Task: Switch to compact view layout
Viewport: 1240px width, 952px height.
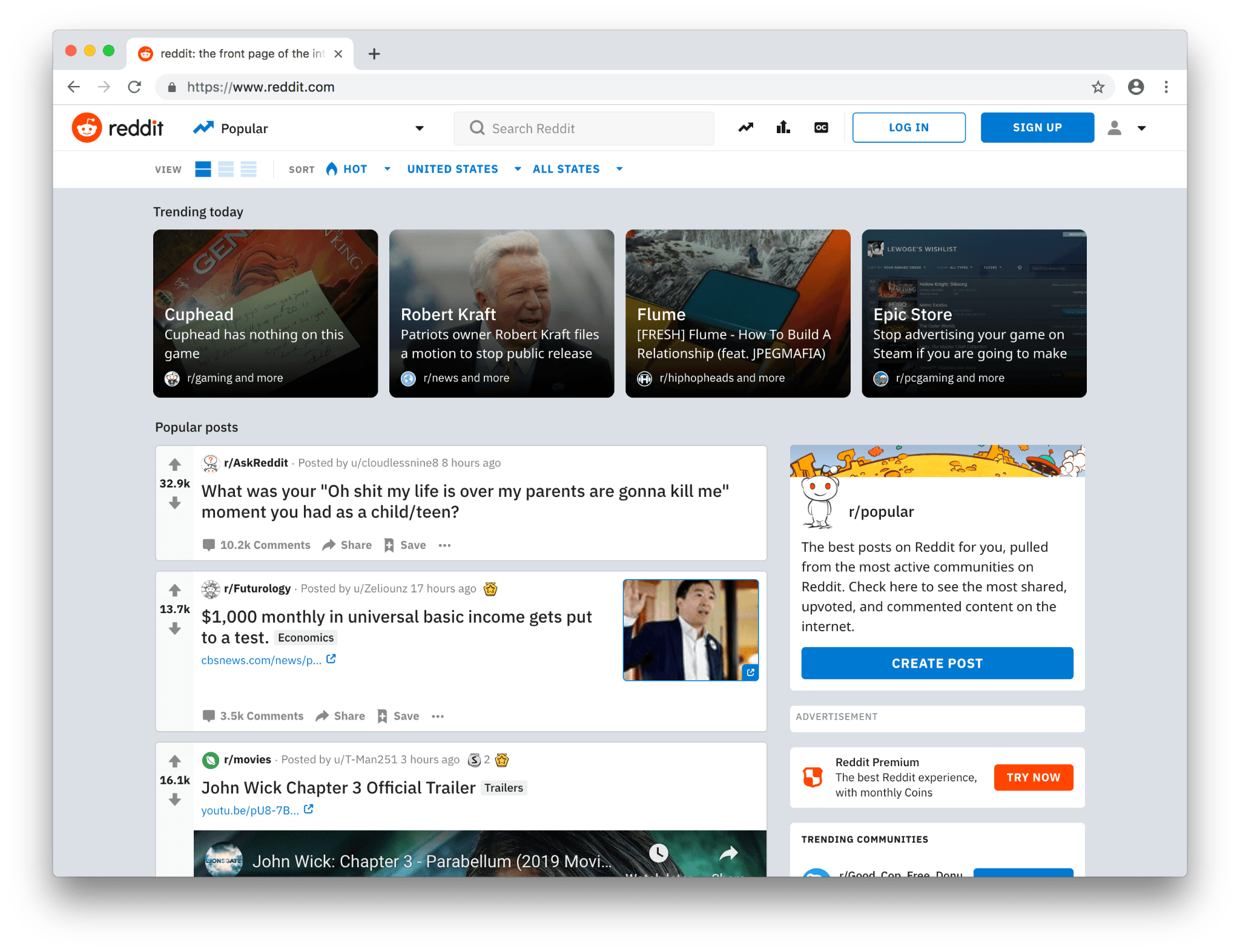Action: click(249, 169)
